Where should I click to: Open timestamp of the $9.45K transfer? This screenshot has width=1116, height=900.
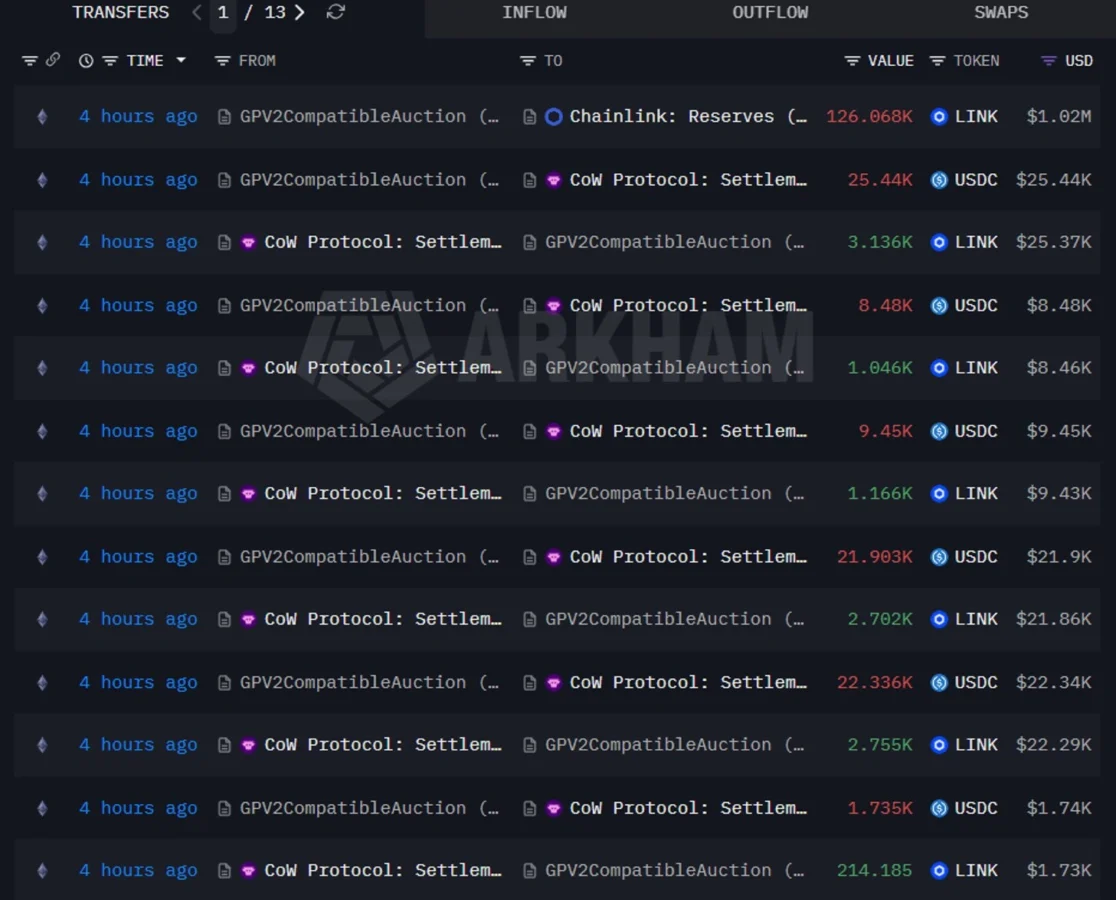138,431
